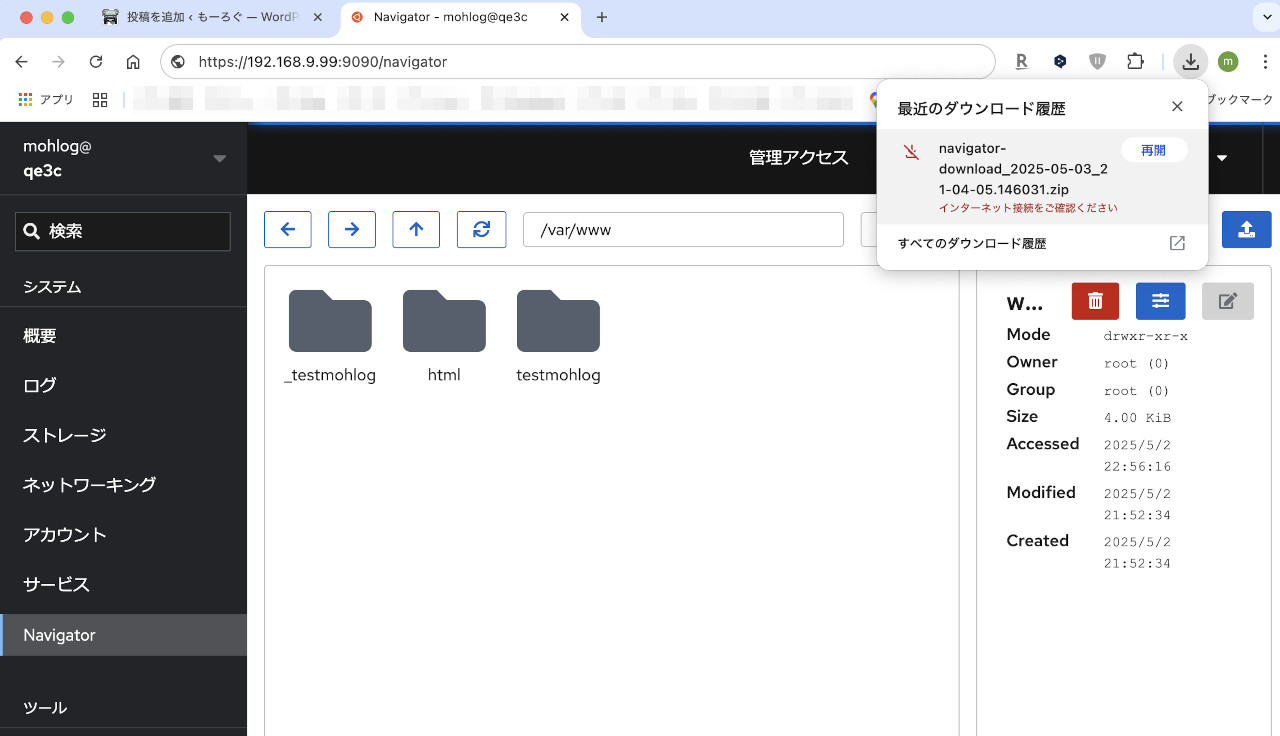Refresh the current directory listing

pos(481,229)
